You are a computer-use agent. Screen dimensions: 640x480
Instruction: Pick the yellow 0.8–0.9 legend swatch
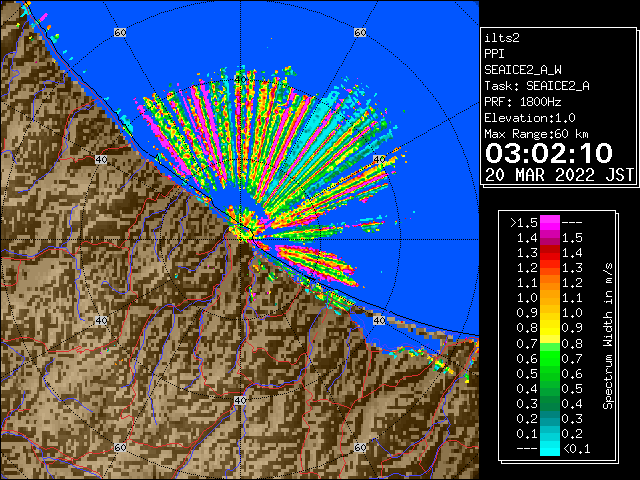[x=550, y=328]
